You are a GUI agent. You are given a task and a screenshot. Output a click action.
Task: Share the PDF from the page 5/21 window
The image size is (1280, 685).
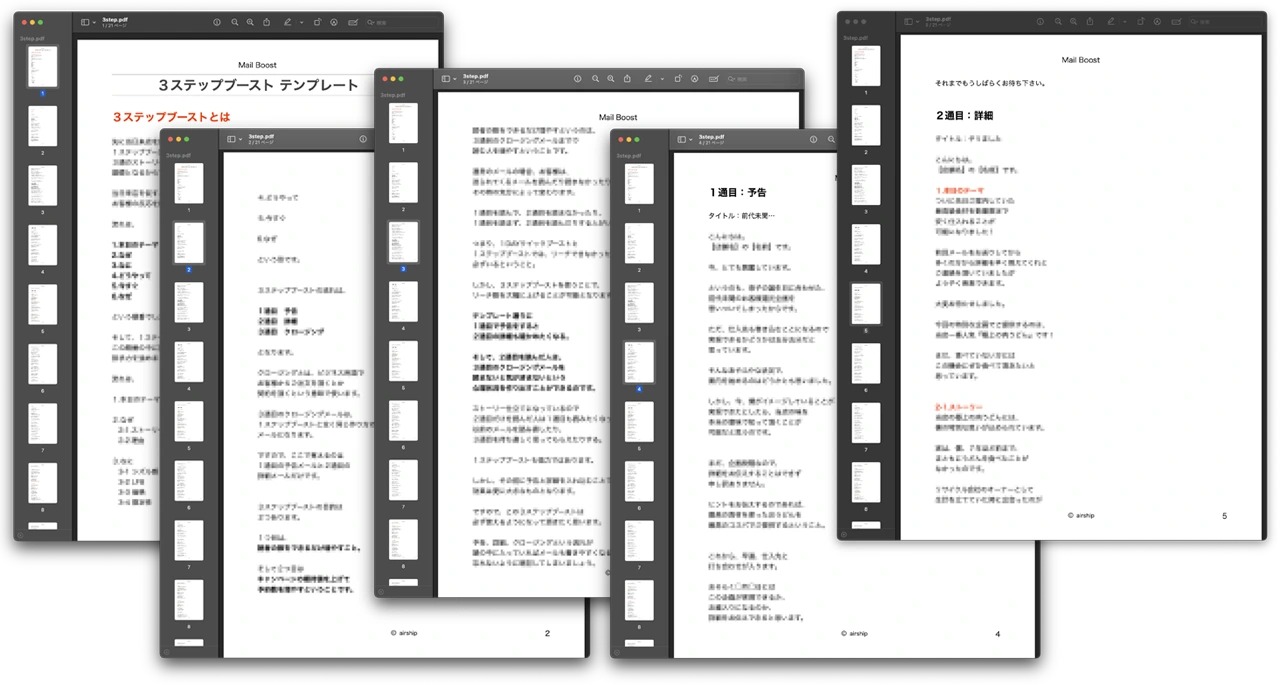tap(1091, 21)
